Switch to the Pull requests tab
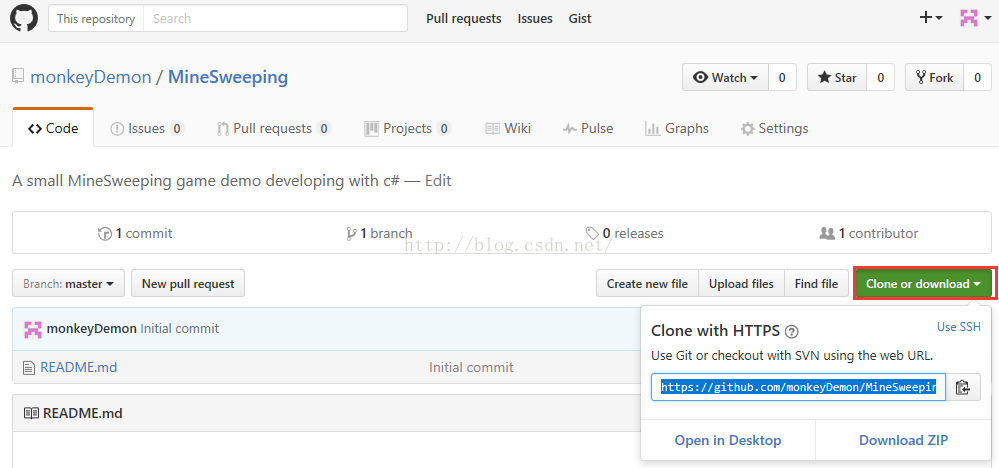Image resolution: width=999 pixels, height=468 pixels. click(x=274, y=129)
